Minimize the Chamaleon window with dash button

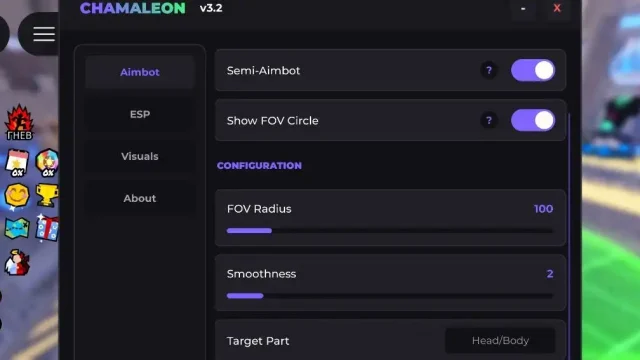click(523, 9)
